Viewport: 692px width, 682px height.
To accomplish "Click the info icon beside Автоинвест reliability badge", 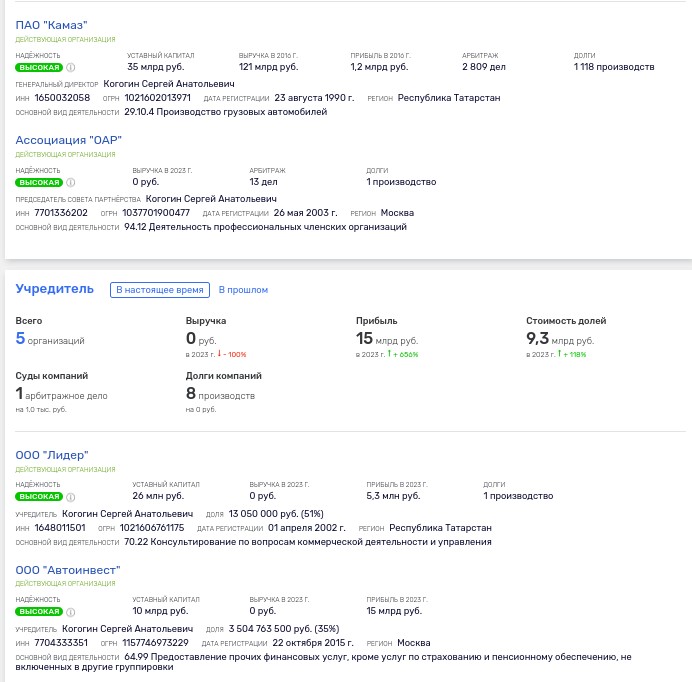I will 71,612.
